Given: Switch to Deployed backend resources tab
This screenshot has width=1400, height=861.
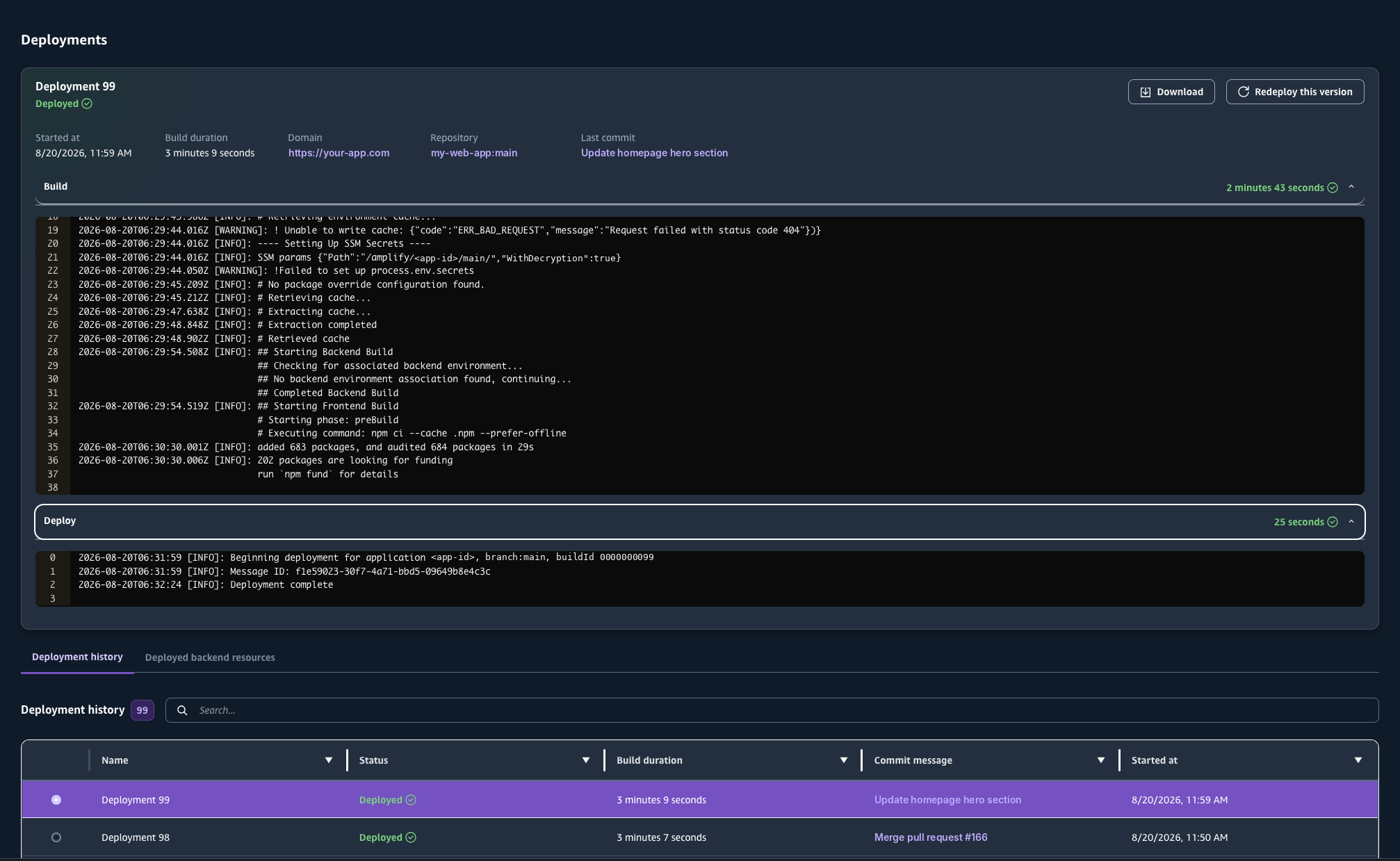Looking at the screenshot, I should [210, 657].
